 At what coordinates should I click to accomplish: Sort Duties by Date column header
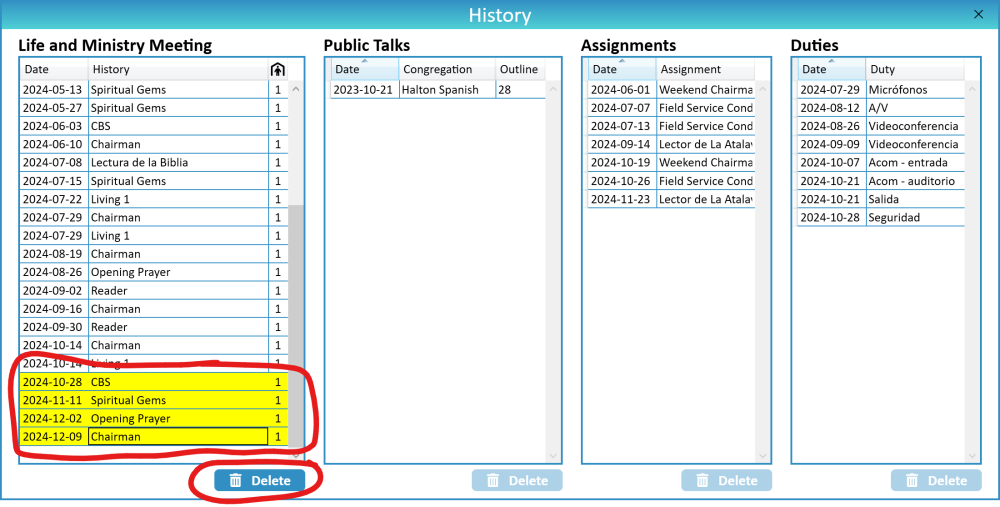831,69
